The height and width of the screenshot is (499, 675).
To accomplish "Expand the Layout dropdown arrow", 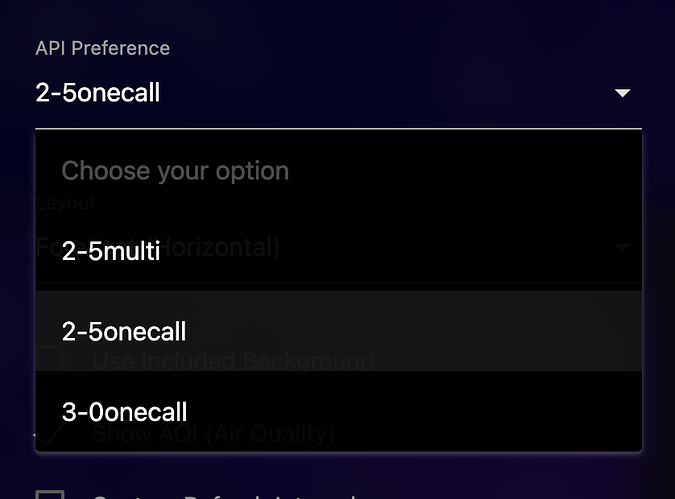I will [622, 247].
